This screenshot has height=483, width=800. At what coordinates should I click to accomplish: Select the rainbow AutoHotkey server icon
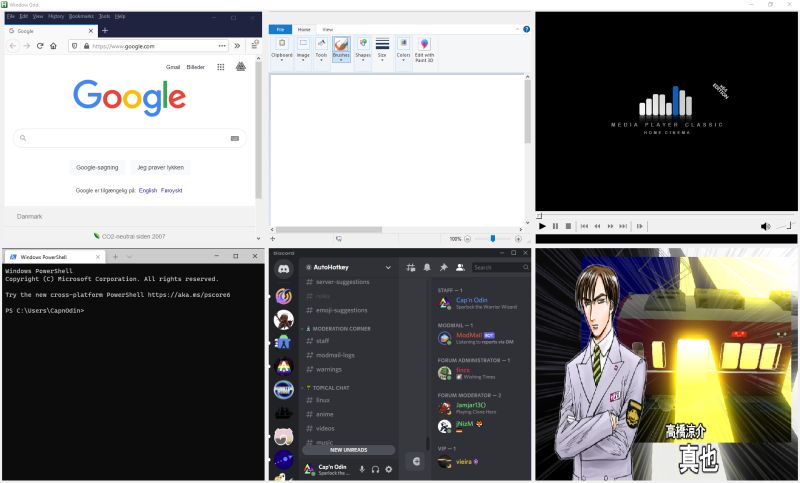click(x=284, y=366)
